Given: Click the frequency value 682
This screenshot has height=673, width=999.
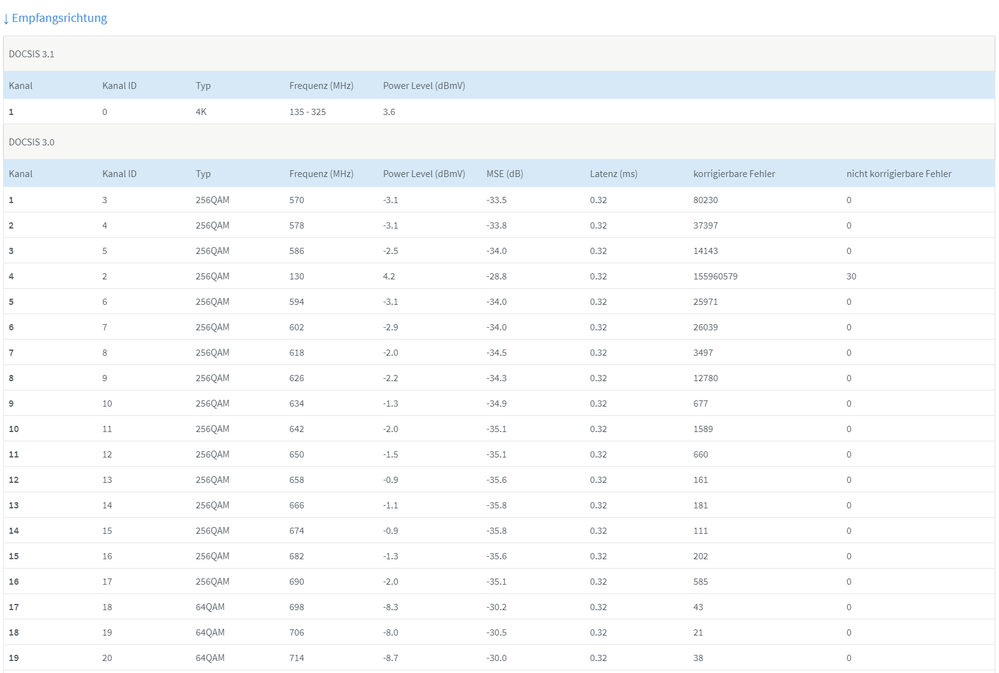Looking at the screenshot, I should (x=297, y=557).
